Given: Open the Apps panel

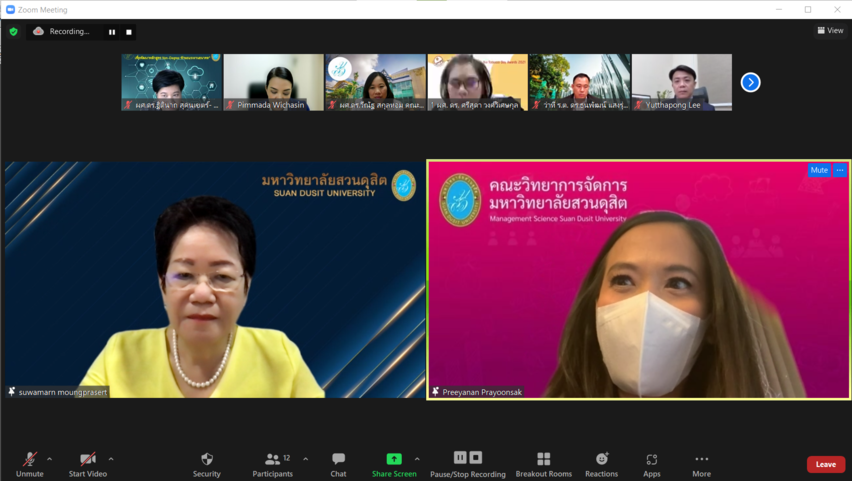Looking at the screenshot, I should click(651, 465).
